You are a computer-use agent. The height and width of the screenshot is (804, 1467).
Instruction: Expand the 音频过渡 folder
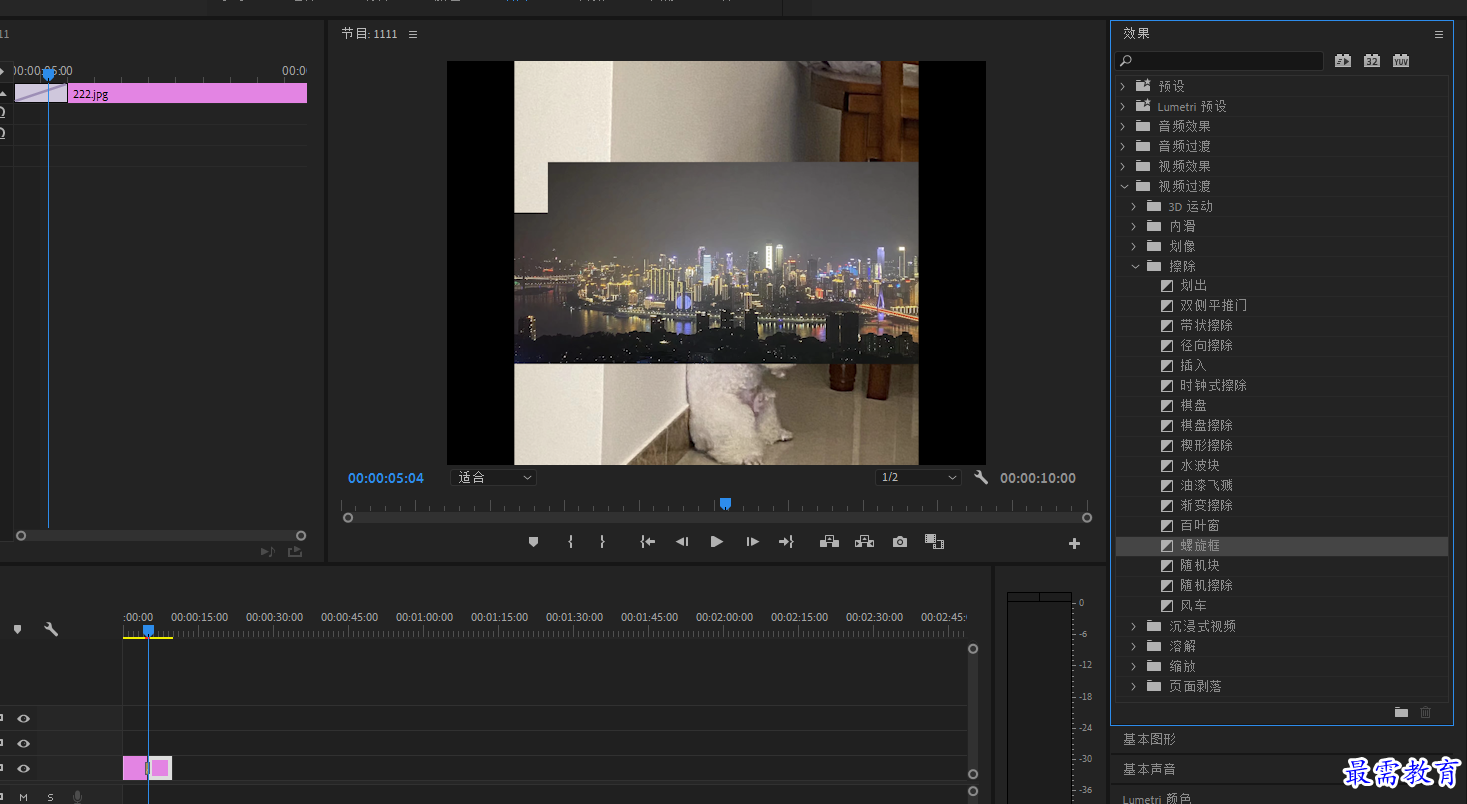pyautogui.click(x=1123, y=146)
